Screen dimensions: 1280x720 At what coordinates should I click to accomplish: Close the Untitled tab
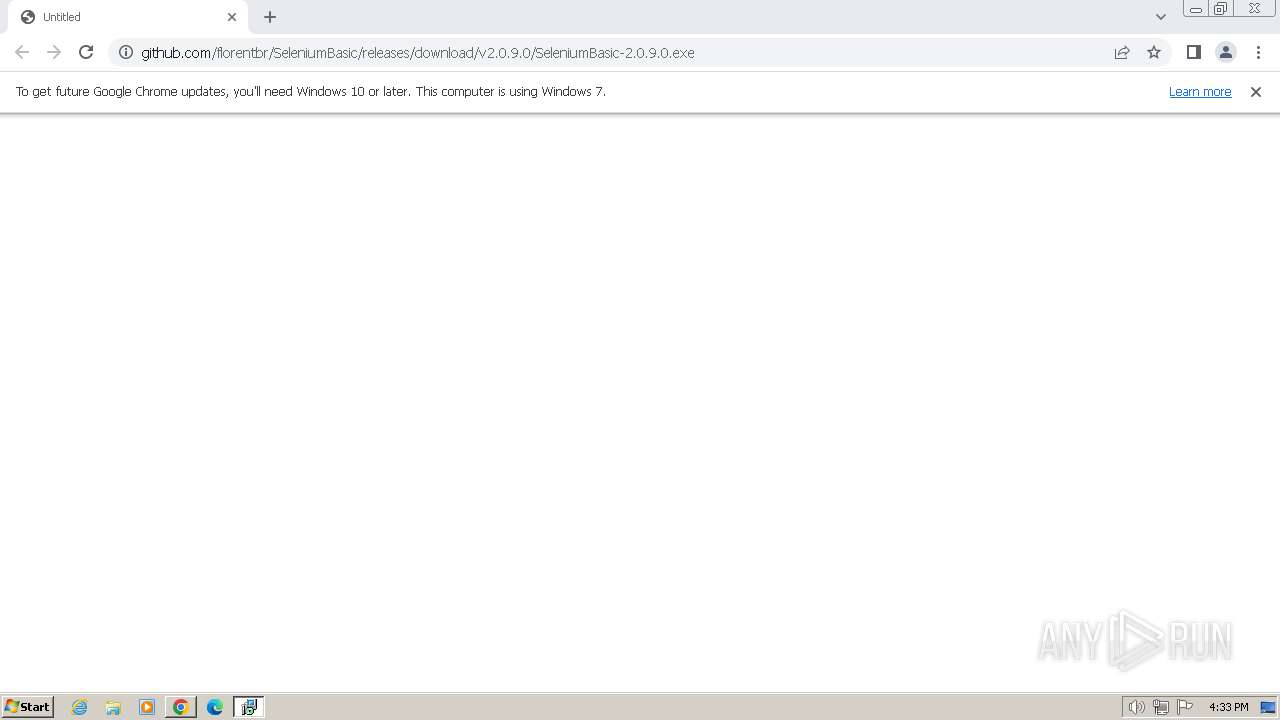(x=232, y=17)
